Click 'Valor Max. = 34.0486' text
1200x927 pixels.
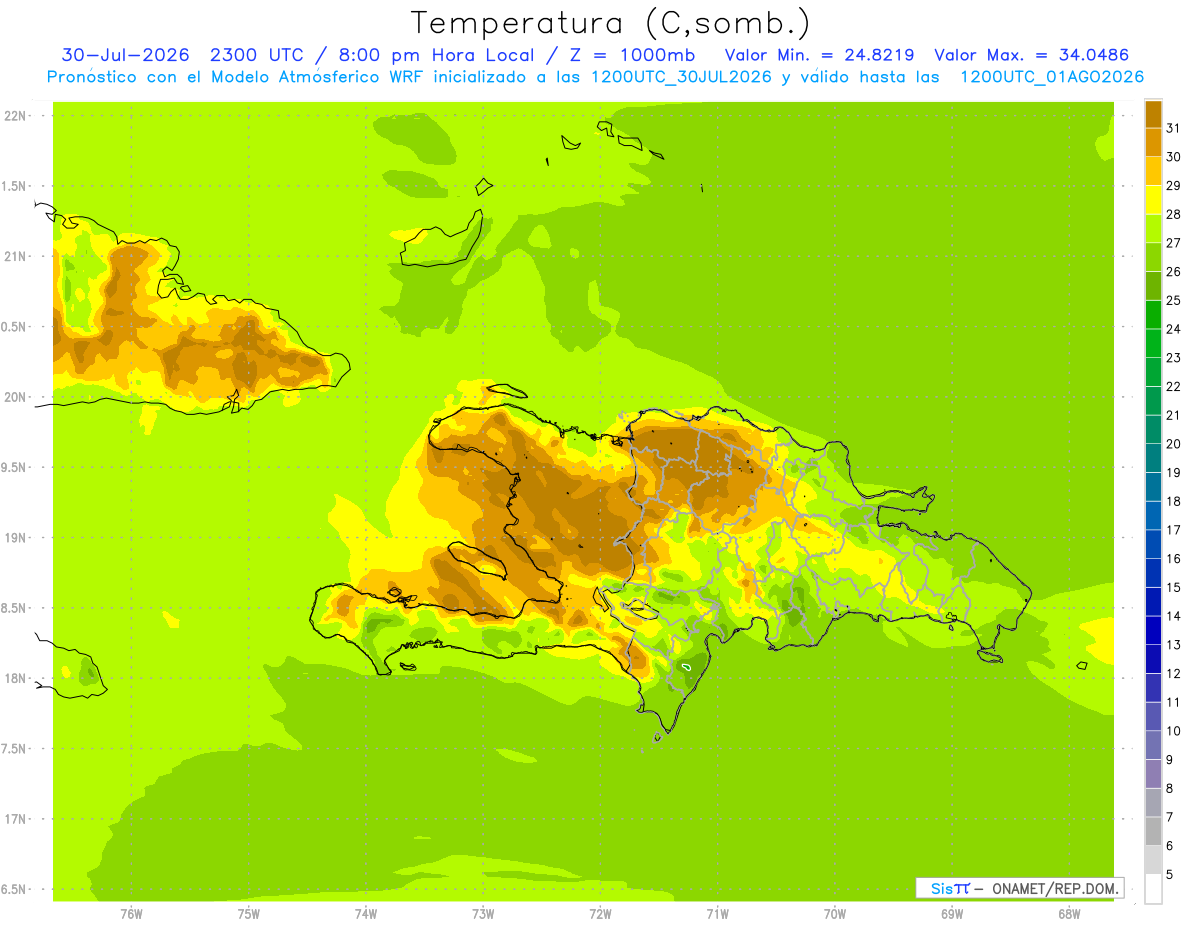(1031, 55)
